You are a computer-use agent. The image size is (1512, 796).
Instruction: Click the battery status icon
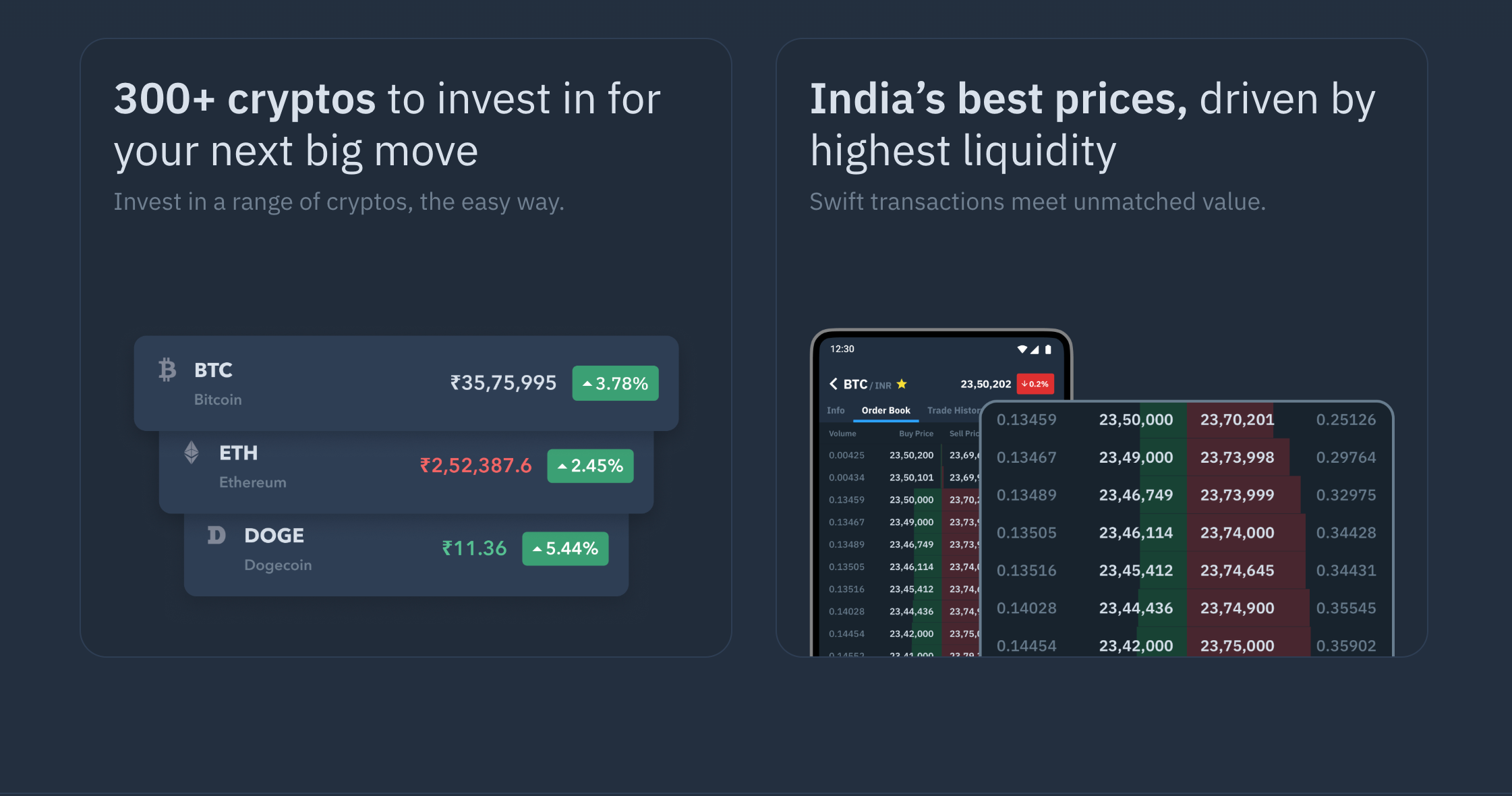1048,349
